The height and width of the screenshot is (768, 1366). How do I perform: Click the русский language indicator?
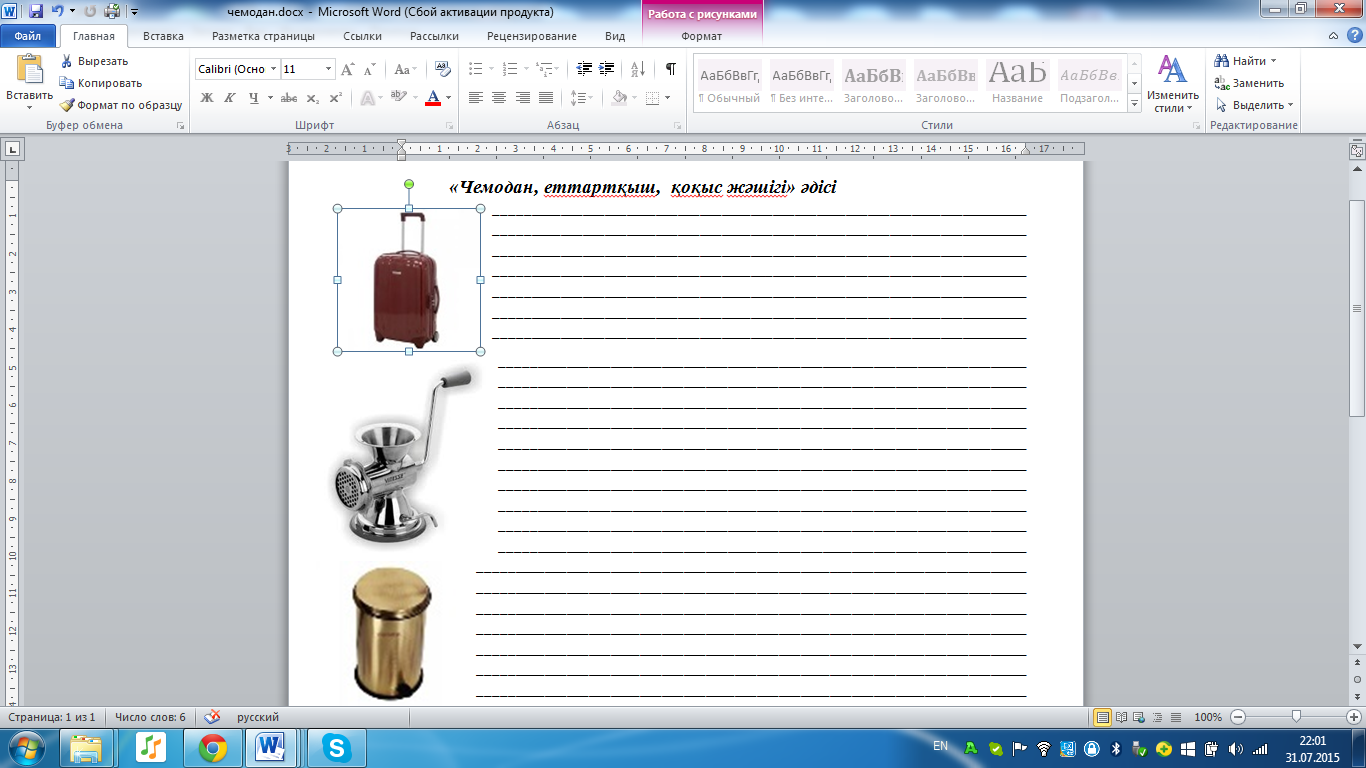(x=258, y=717)
